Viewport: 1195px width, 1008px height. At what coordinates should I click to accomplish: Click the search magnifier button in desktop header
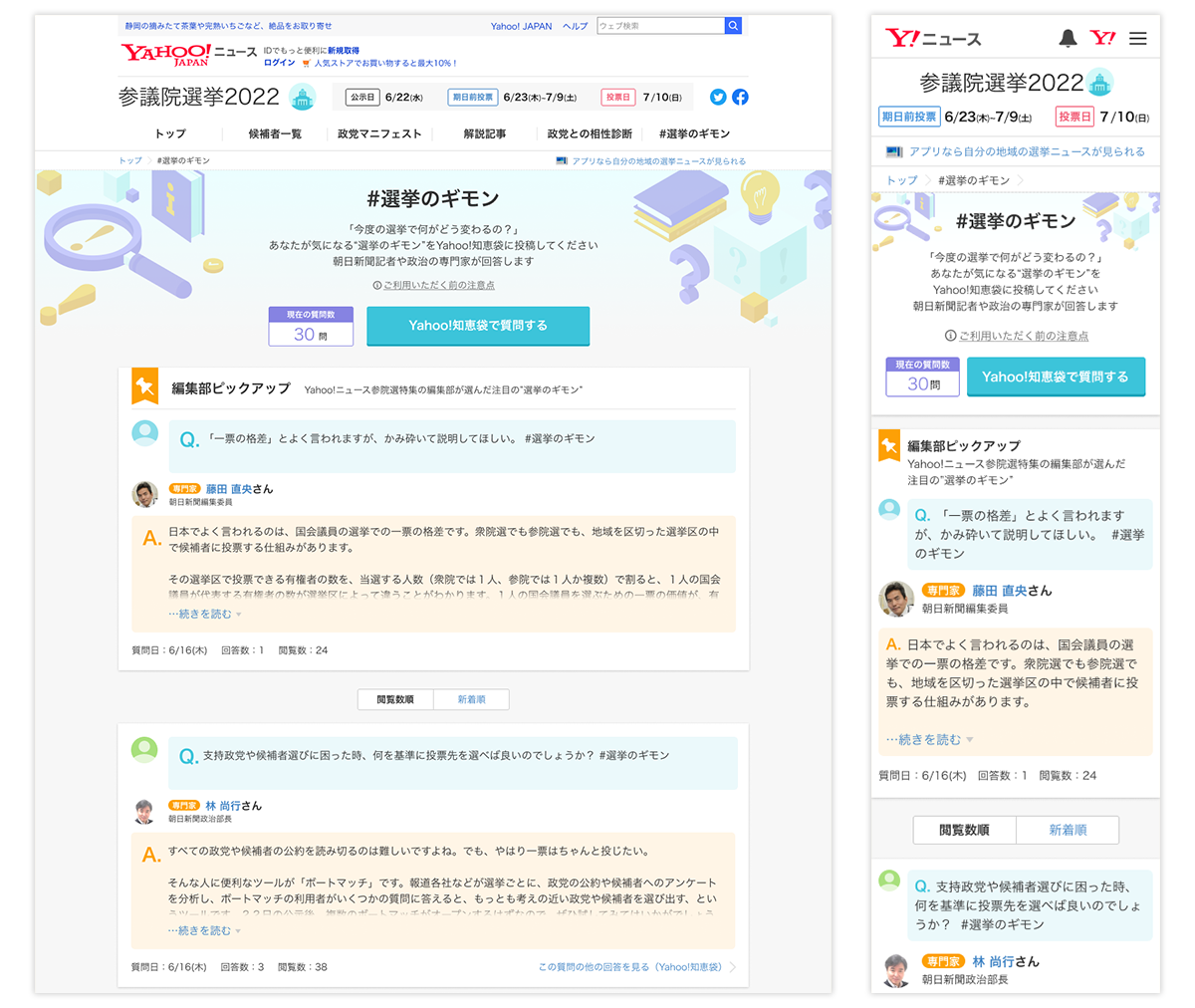pyautogui.click(x=733, y=26)
